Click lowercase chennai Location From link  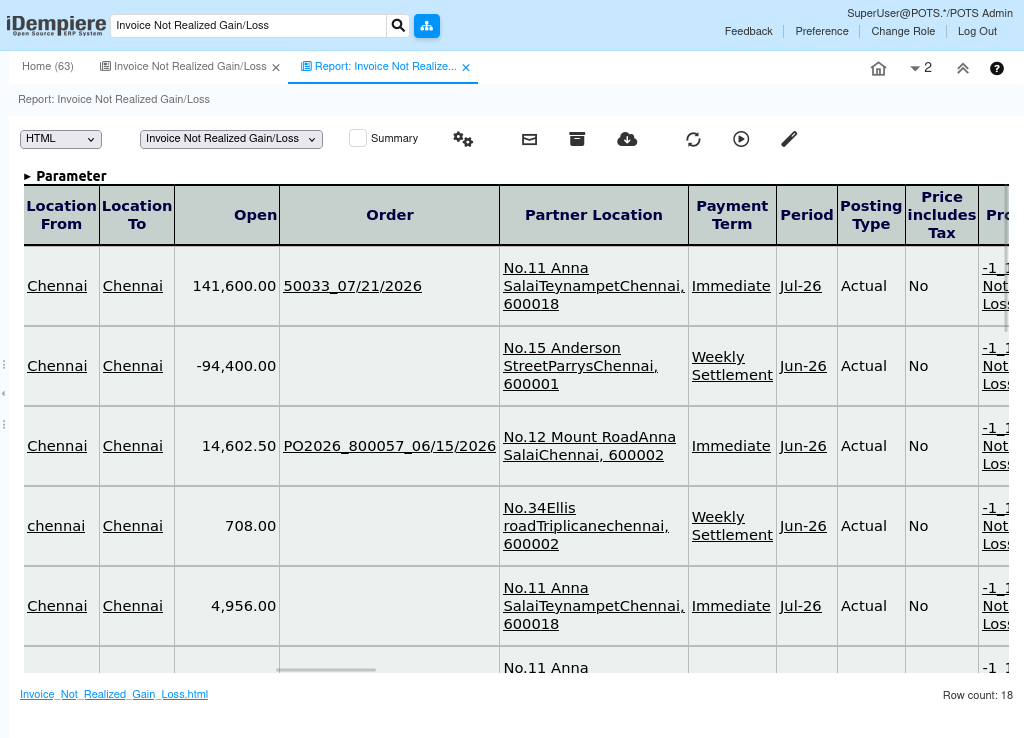point(56,526)
